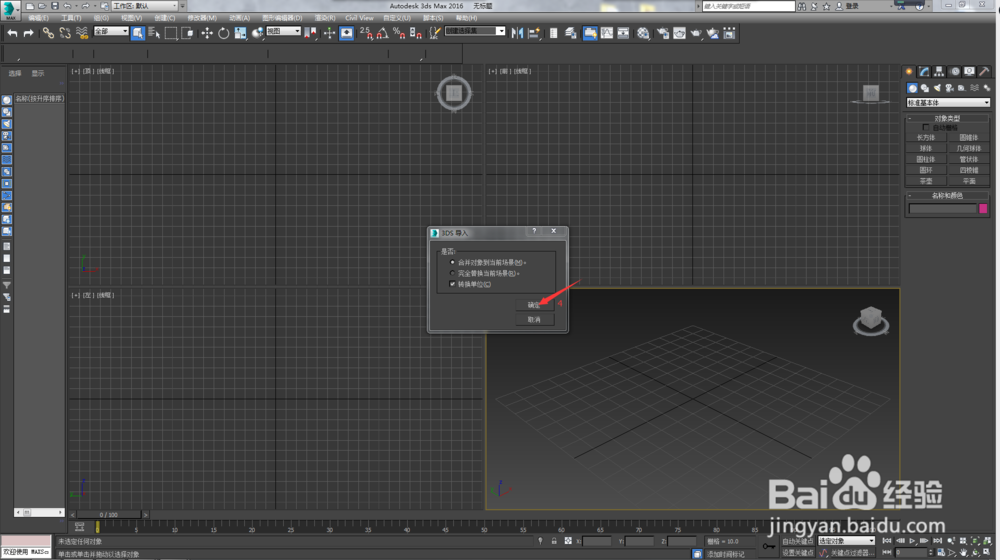Activate the Select and Link chain tool
Viewport: 1000px width, 560px height.
pos(48,33)
